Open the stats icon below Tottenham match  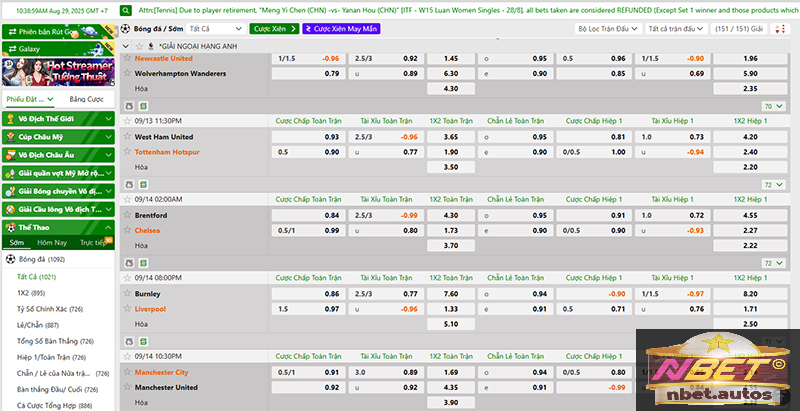(129, 184)
